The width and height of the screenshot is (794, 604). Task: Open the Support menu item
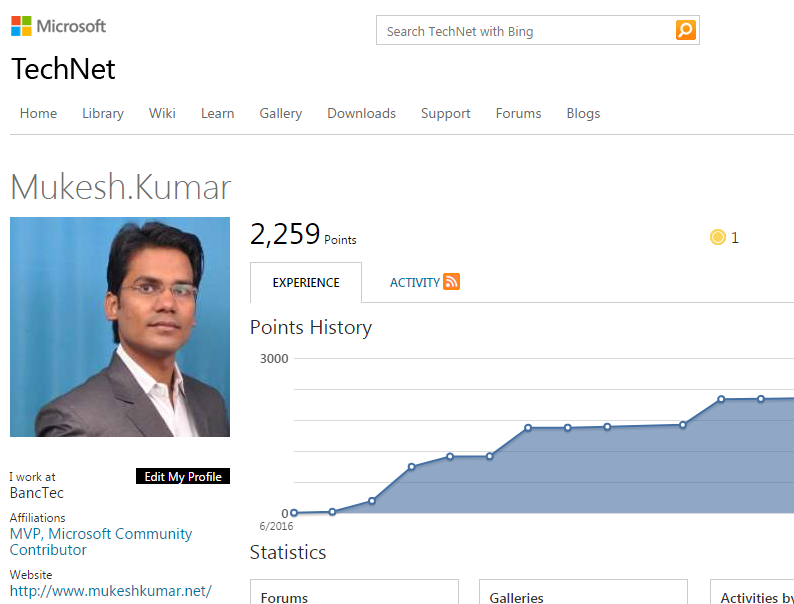coord(446,113)
